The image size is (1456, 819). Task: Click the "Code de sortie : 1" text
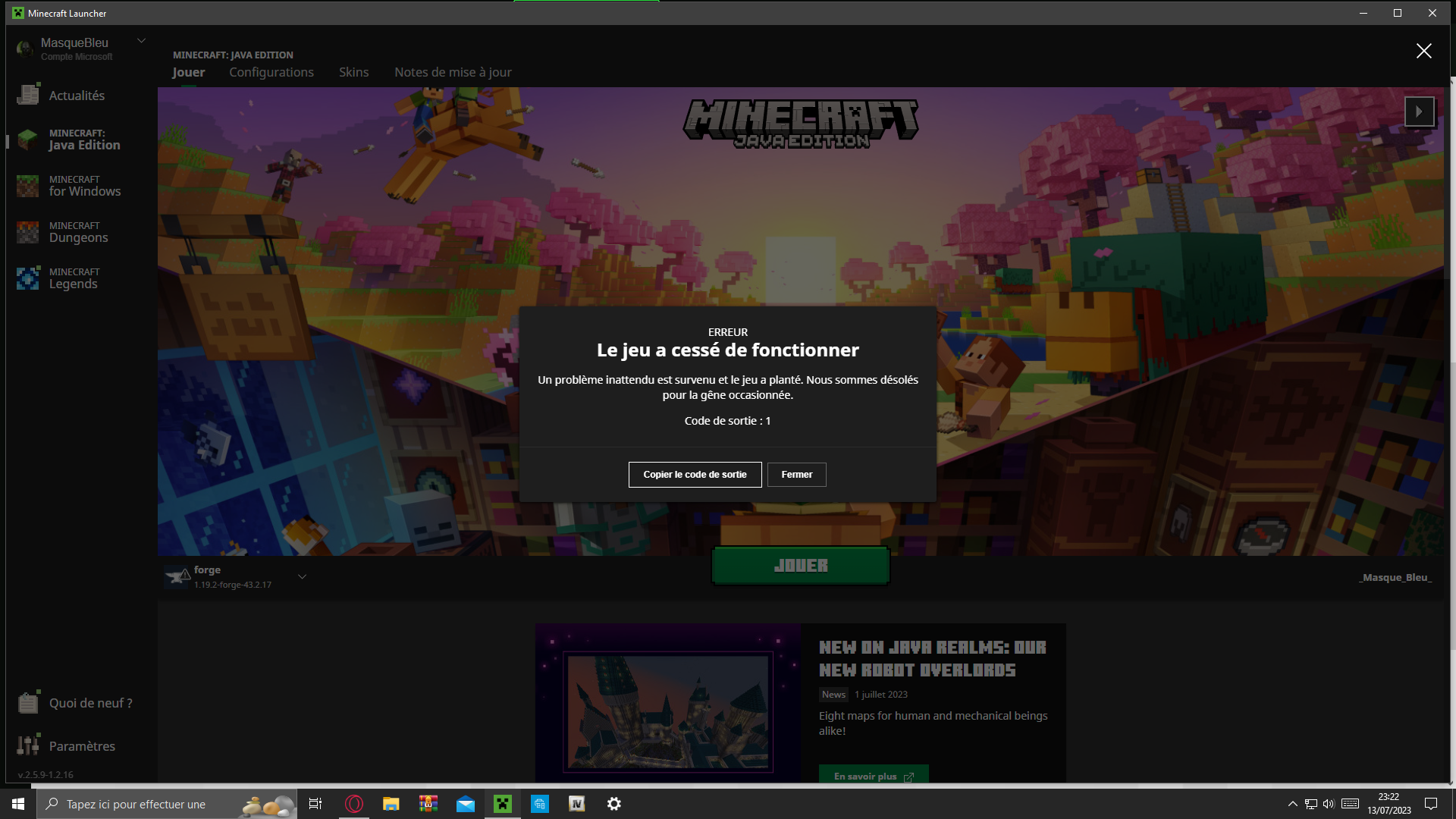point(727,421)
